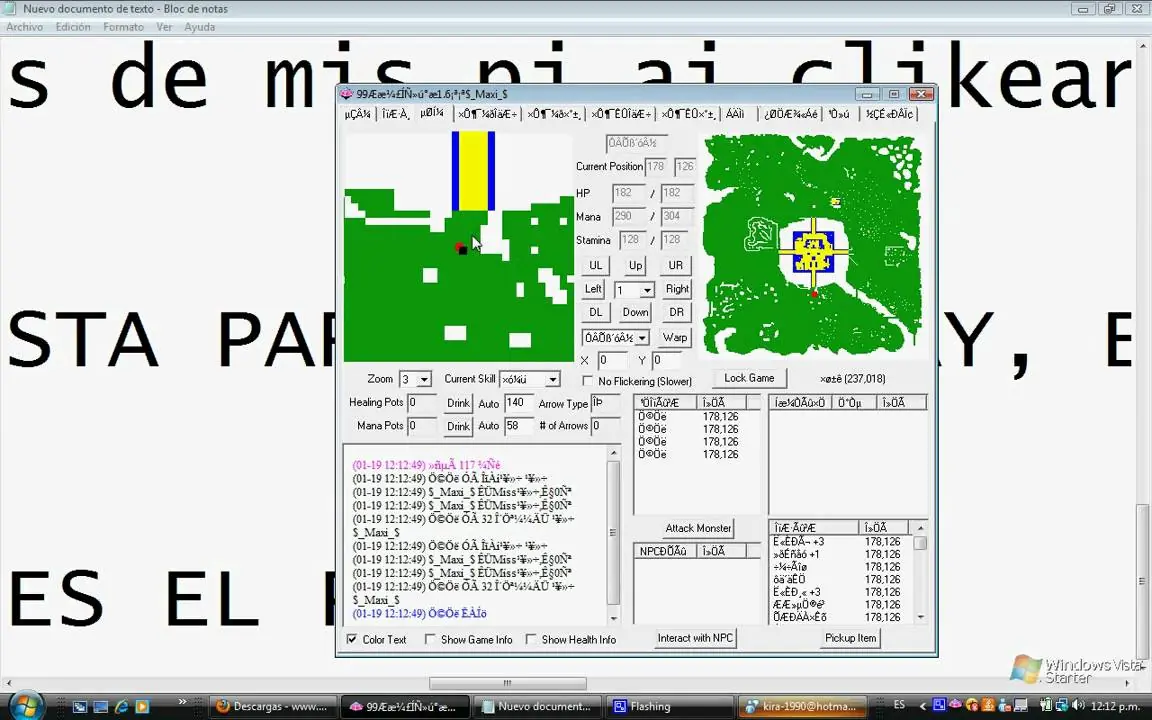Image resolution: width=1152 pixels, height=720 pixels.
Task: Open Archivo menu in Bloc de notas
Action: tap(24, 26)
